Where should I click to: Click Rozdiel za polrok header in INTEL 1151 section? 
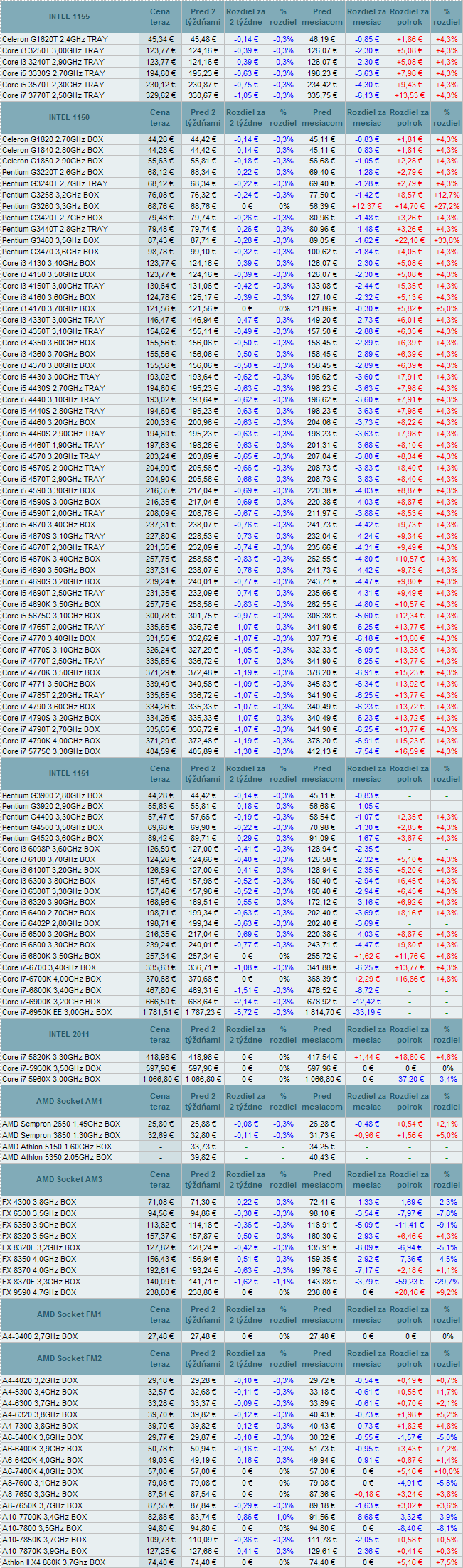[x=410, y=773]
